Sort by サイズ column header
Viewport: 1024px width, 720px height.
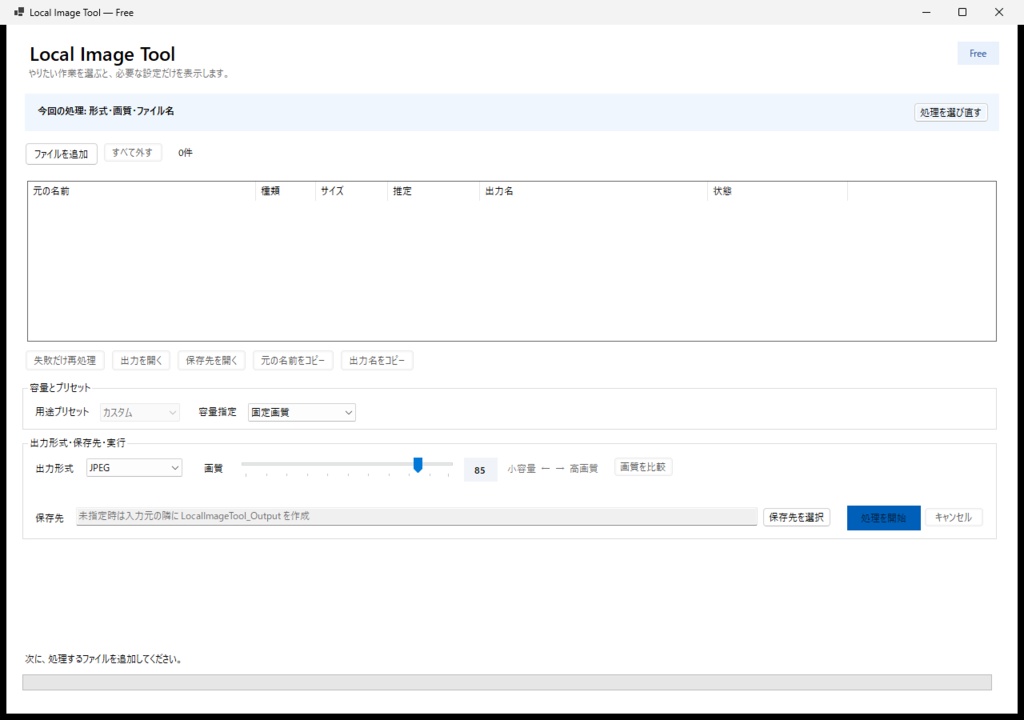351,191
